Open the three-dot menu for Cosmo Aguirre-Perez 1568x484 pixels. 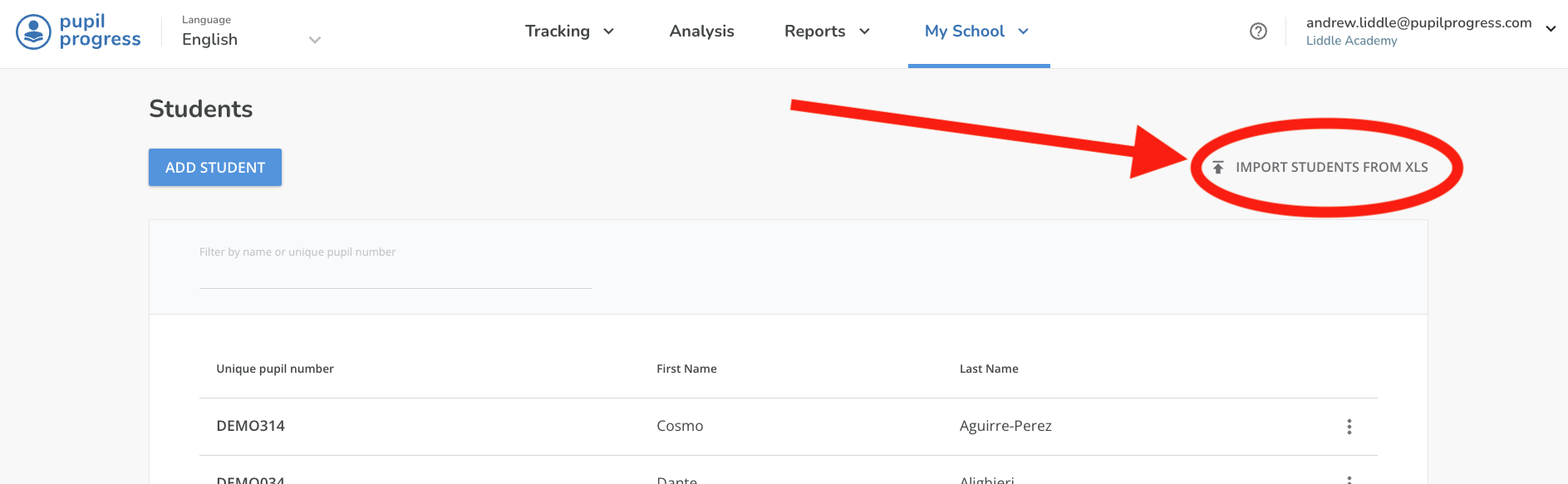[x=1349, y=427]
